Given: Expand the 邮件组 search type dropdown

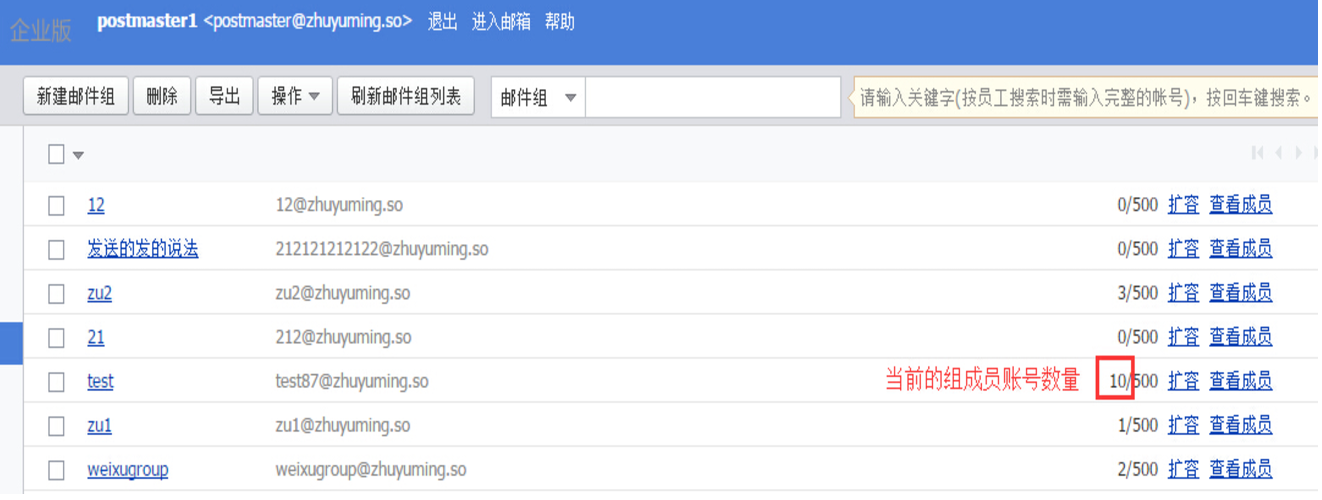Looking at the screenshot, I should [x=538, y=97].
